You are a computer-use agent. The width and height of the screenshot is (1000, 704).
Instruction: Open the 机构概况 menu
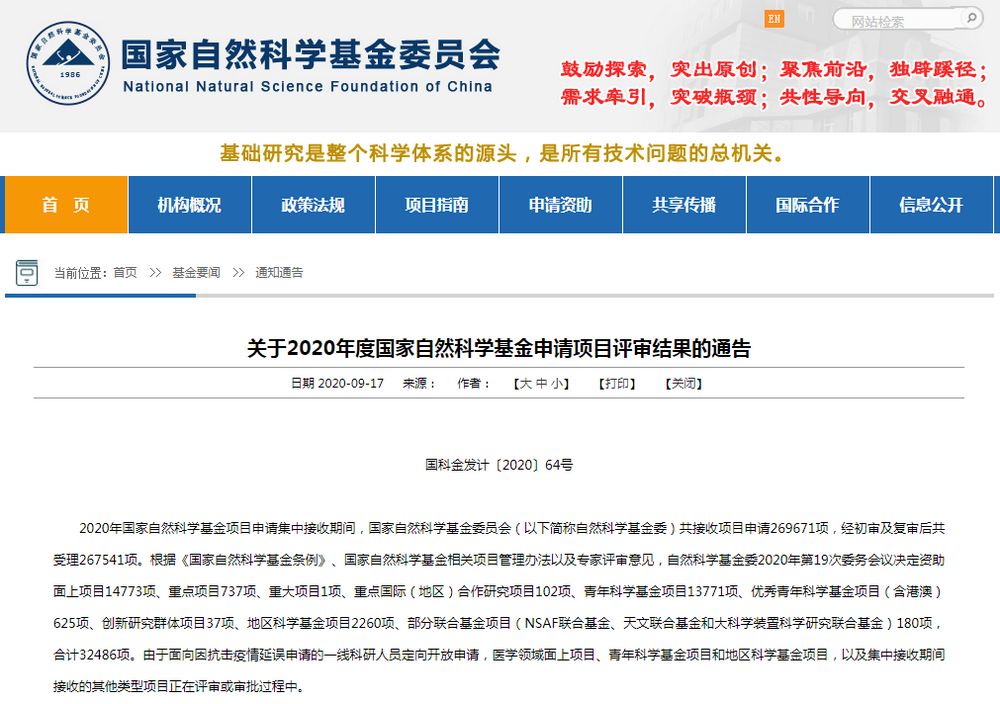(x=189, y=205)
